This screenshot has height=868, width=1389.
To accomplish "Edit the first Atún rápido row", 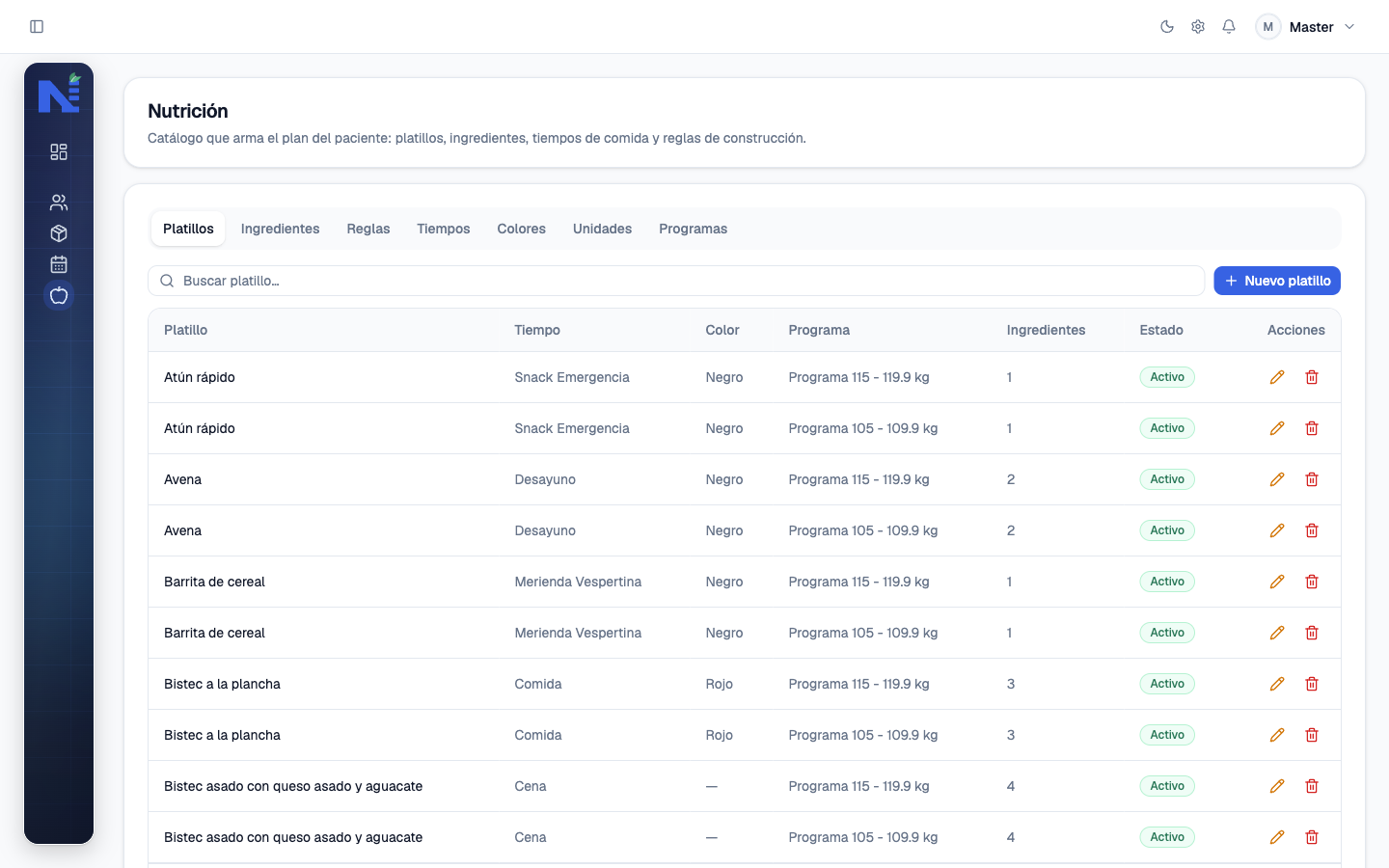I will coord(1277,377).
